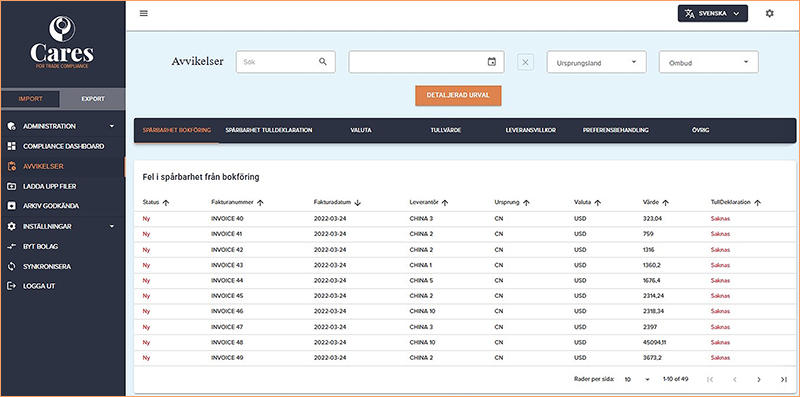Sort by Värde column arrow
Screen dimensions: 800x397
(x=665, y=203)
